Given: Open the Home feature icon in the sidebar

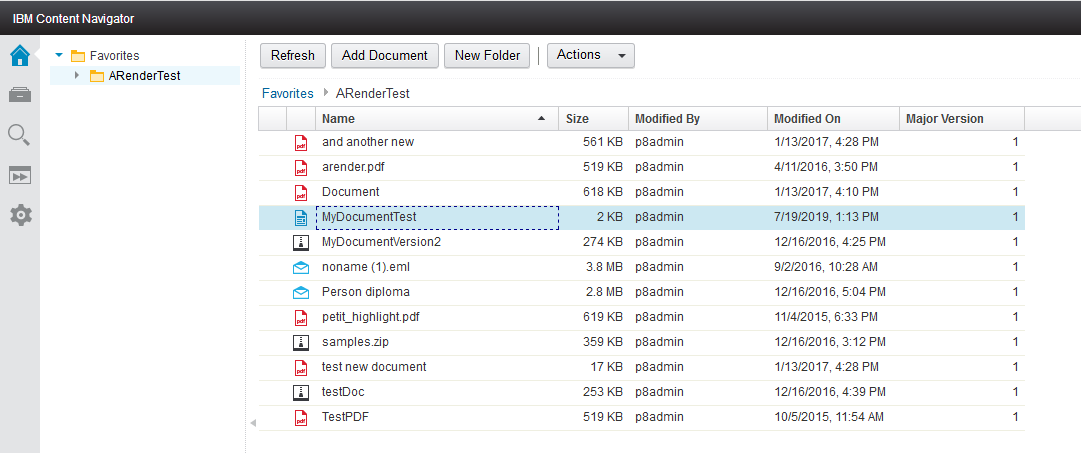Looking at the screenshot, I should click(20, 55).
